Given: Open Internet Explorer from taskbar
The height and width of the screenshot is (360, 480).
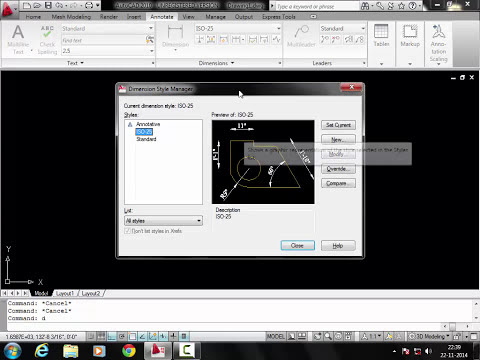Looking at the screenshot, I should point(42,351).
